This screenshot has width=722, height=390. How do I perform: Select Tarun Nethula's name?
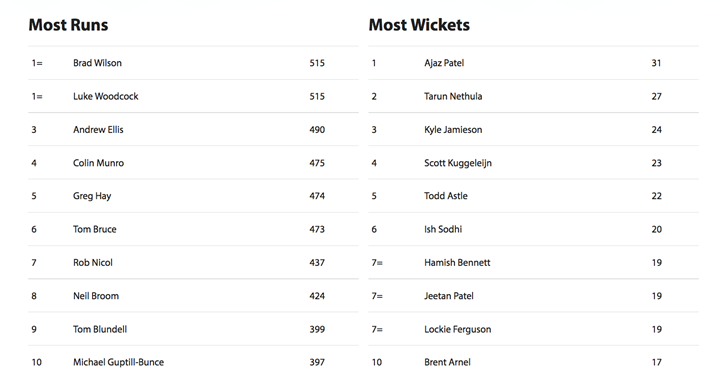[453, 96]
